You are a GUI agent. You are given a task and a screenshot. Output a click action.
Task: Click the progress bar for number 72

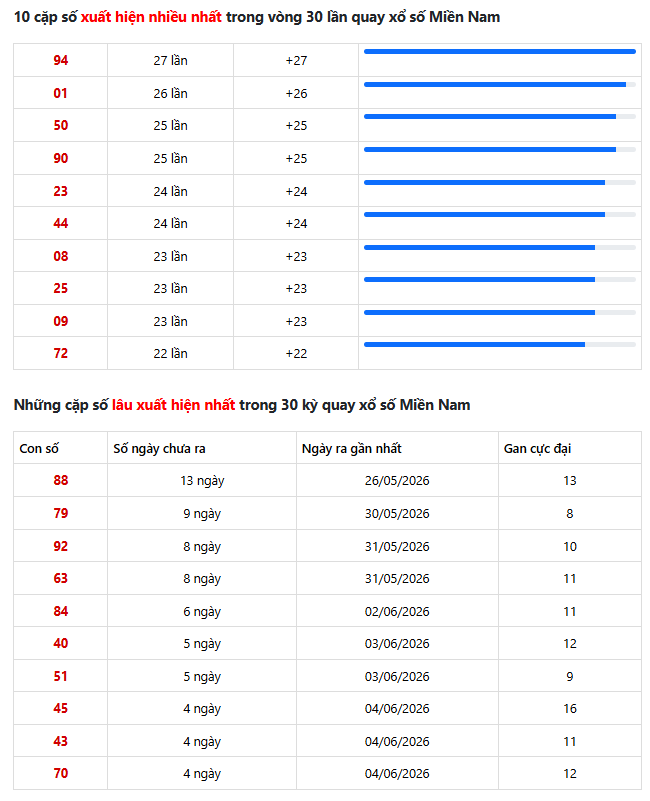pos(499,344)
